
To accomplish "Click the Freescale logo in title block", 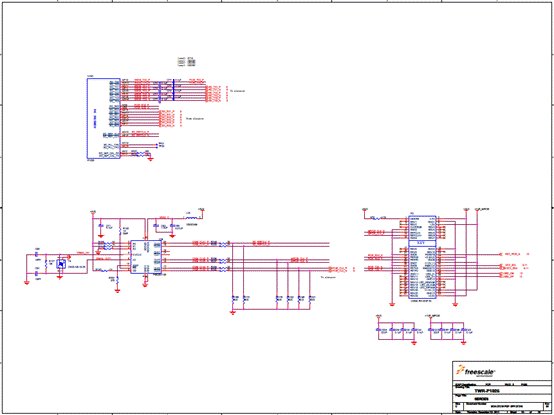I will (476, 370).
